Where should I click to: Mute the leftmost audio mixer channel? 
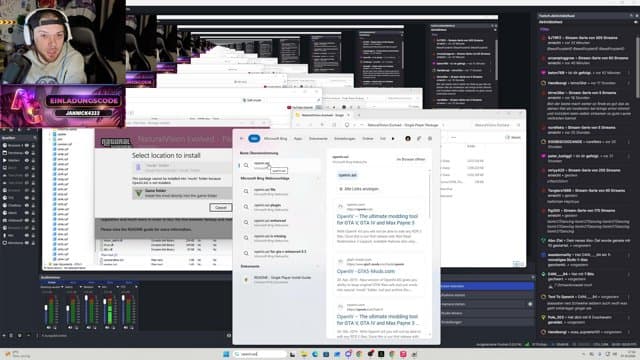point(49,327)
